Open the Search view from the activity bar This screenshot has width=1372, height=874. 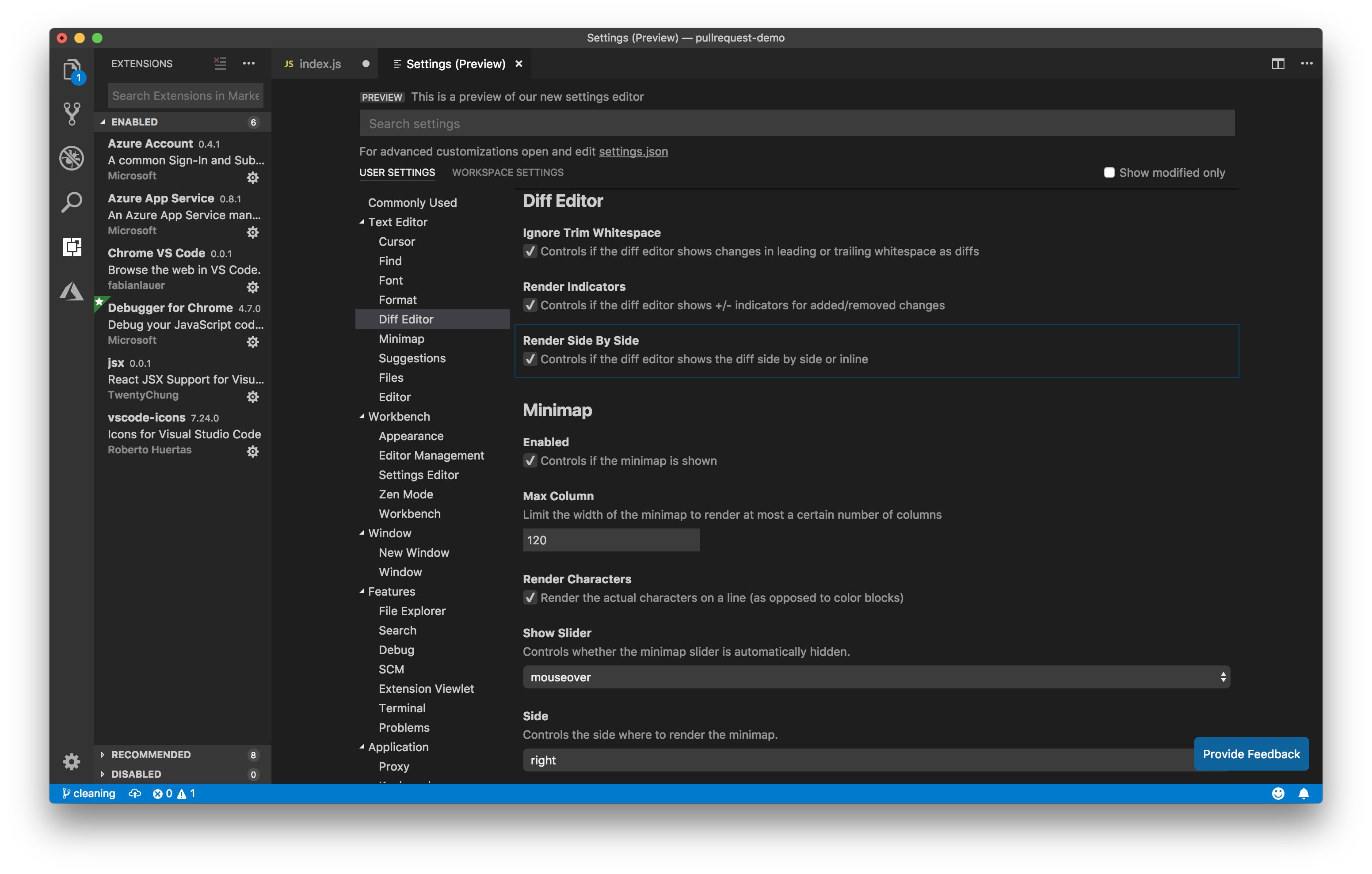[x=71, y=202]
